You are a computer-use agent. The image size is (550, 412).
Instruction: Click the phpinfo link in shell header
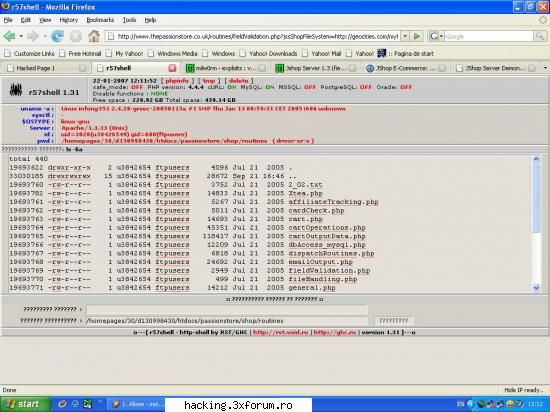(177, 81)
